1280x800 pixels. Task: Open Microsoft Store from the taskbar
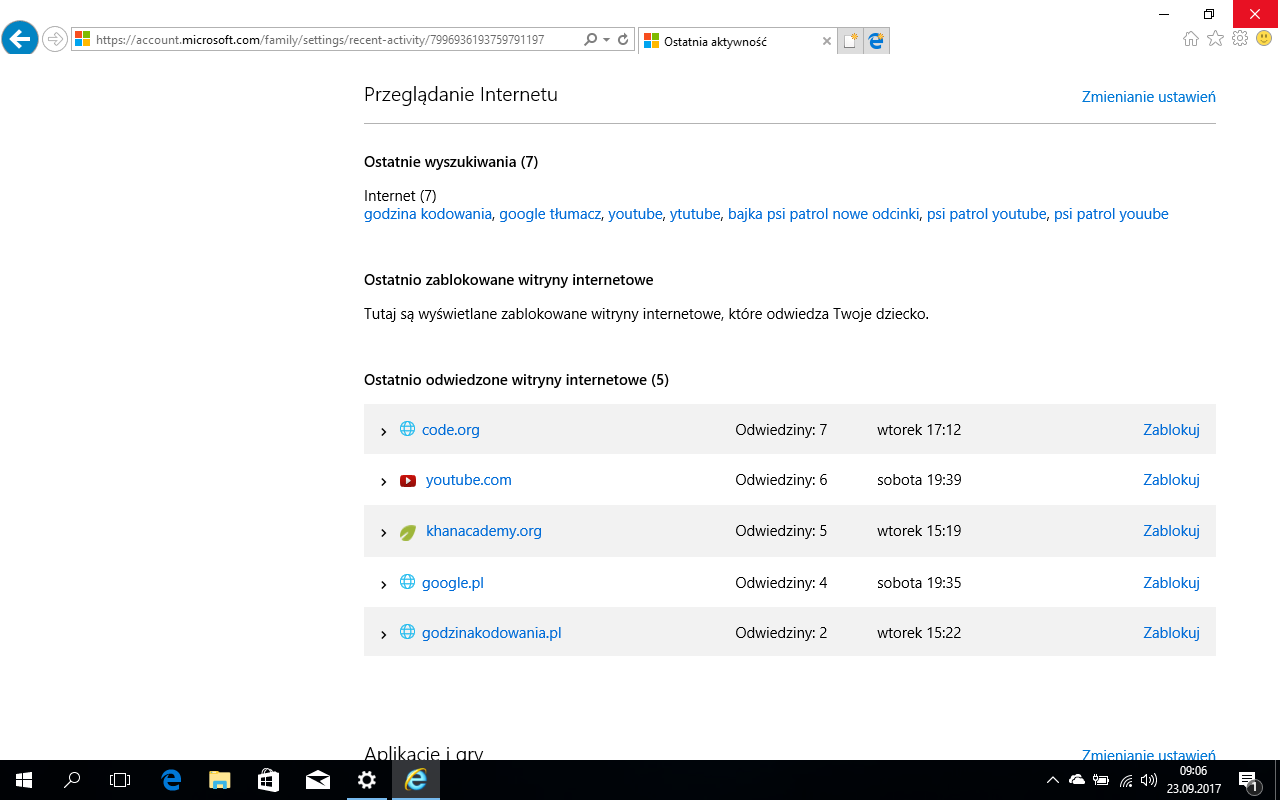pyautogui.click(x=268, y=780)
